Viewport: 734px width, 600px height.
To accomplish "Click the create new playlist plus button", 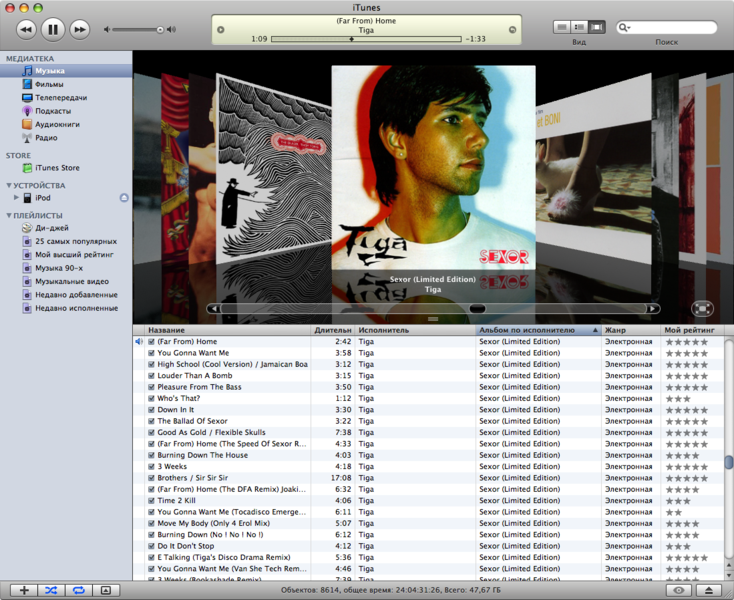I will (x=24, y=590).
